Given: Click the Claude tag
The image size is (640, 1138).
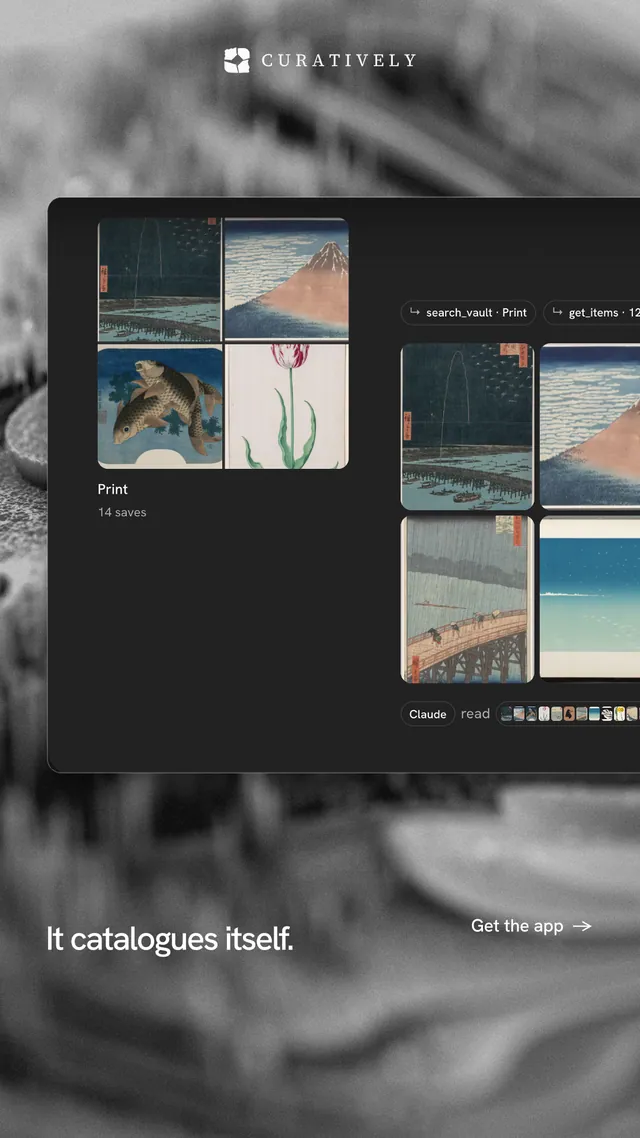Looking at the screenshot, I should 428,714.
